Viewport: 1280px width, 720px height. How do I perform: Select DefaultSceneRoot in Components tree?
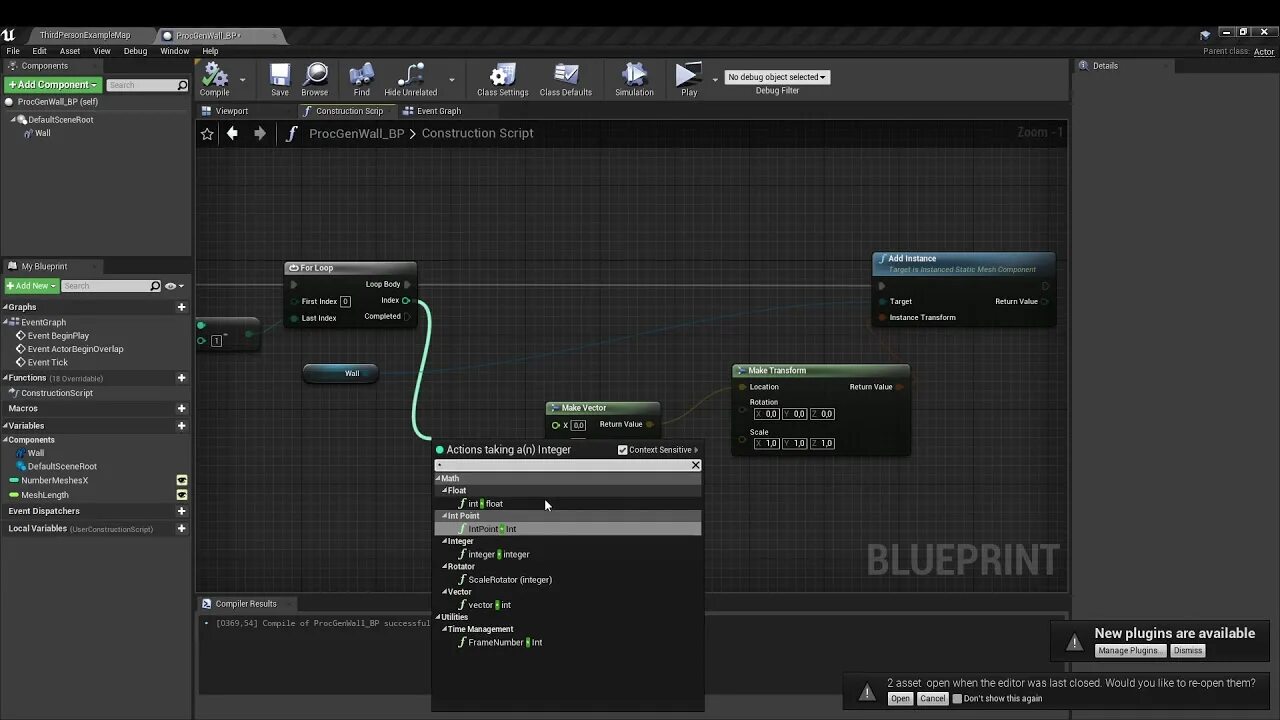60,119
